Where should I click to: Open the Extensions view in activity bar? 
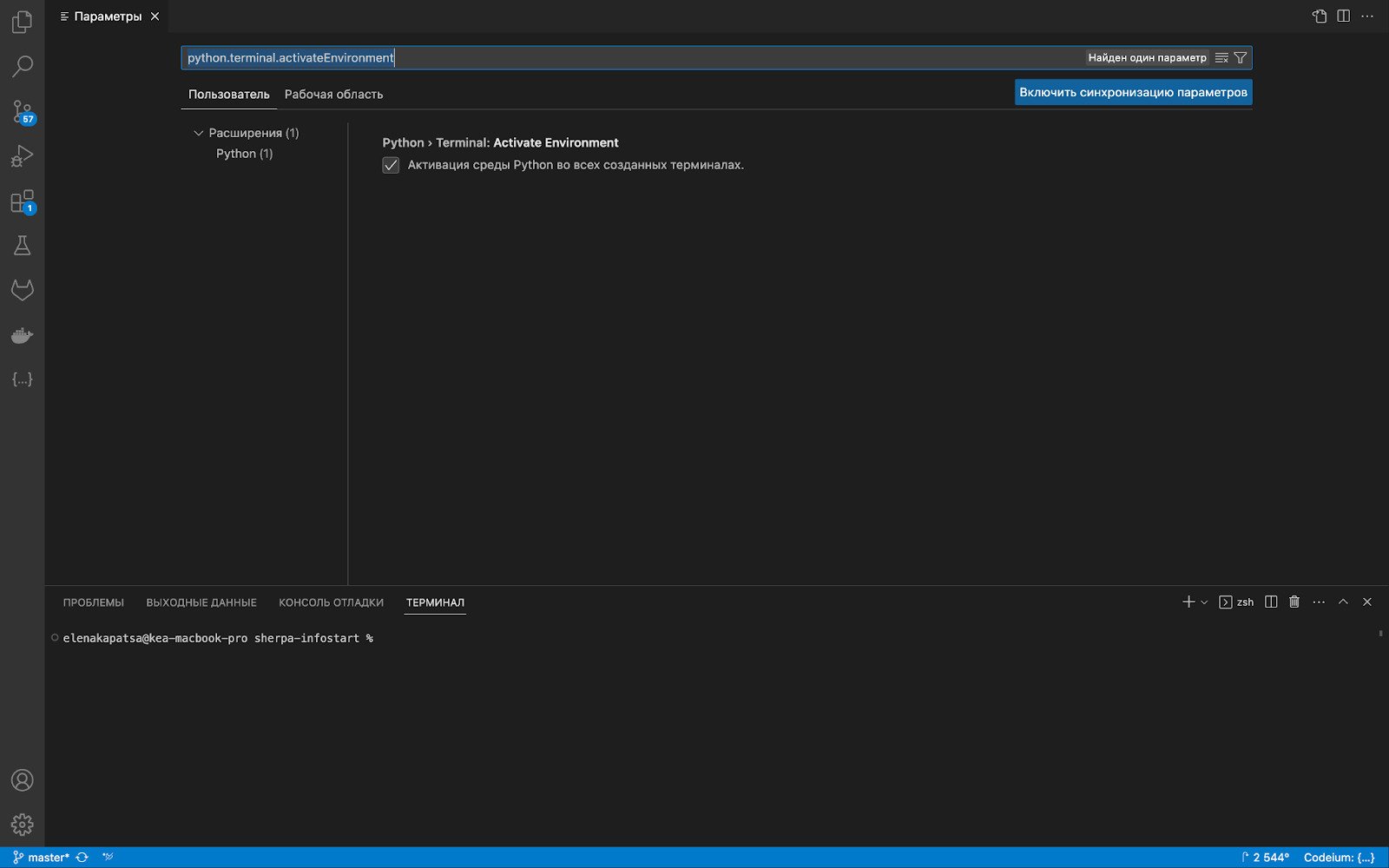(x=22, y=201)
